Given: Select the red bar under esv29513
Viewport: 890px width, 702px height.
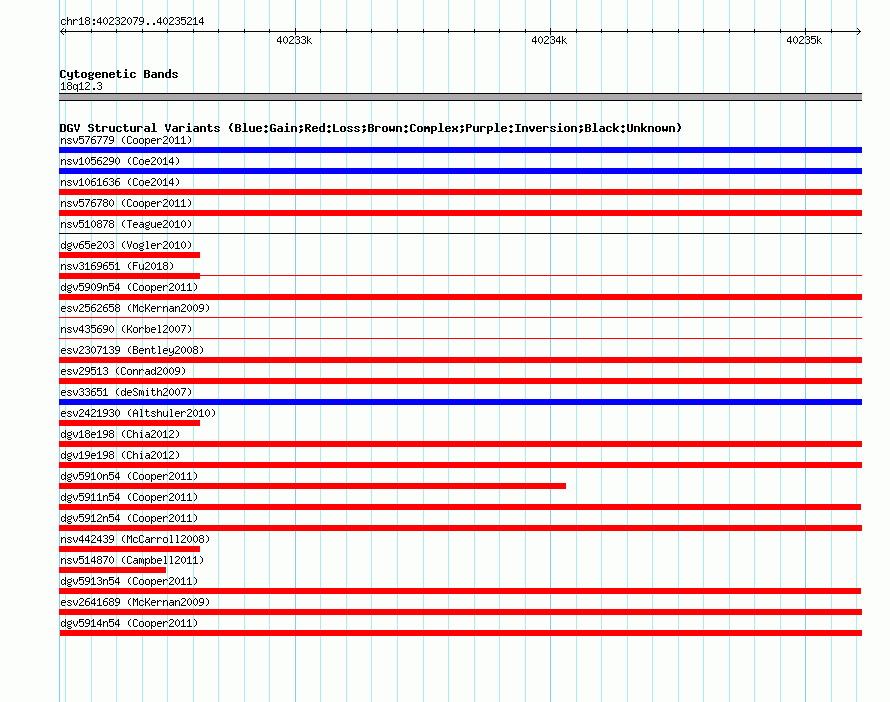Looking at the screenshot, I should [x=460, y=381].
